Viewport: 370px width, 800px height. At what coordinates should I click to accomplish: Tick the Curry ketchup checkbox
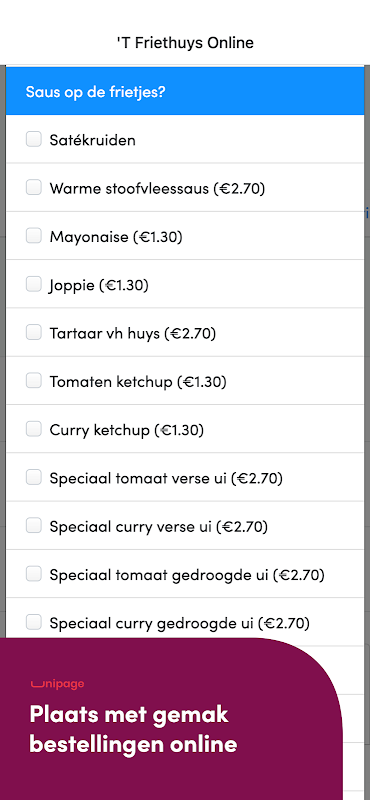34,429
